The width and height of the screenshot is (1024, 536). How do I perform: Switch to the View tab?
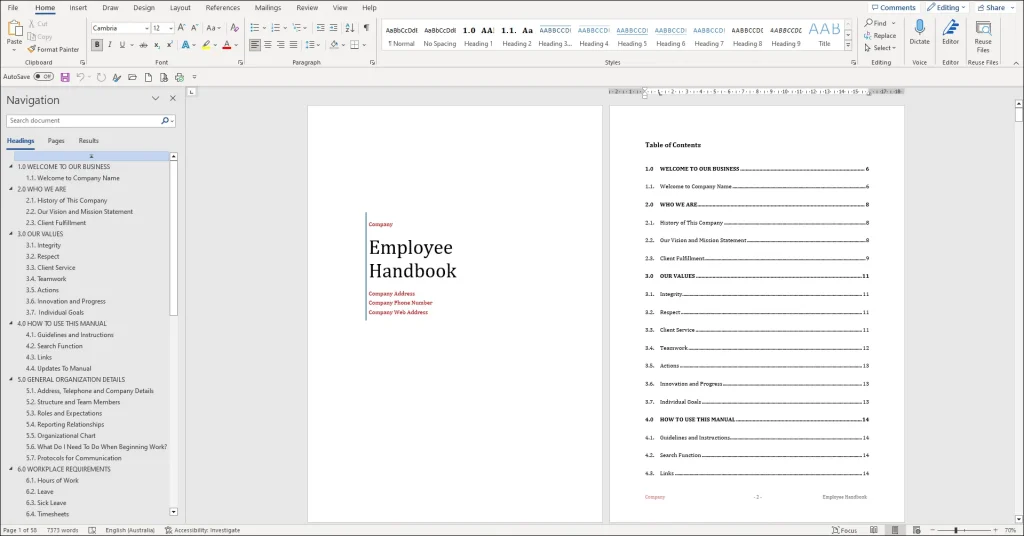coord(340,8)
